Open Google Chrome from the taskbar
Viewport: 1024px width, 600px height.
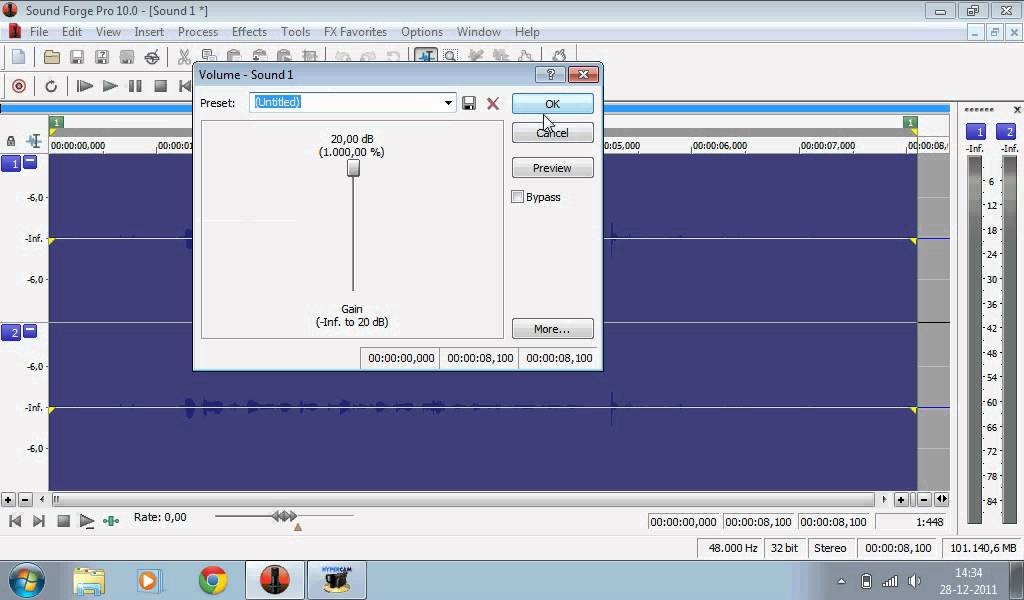point(213,580)
